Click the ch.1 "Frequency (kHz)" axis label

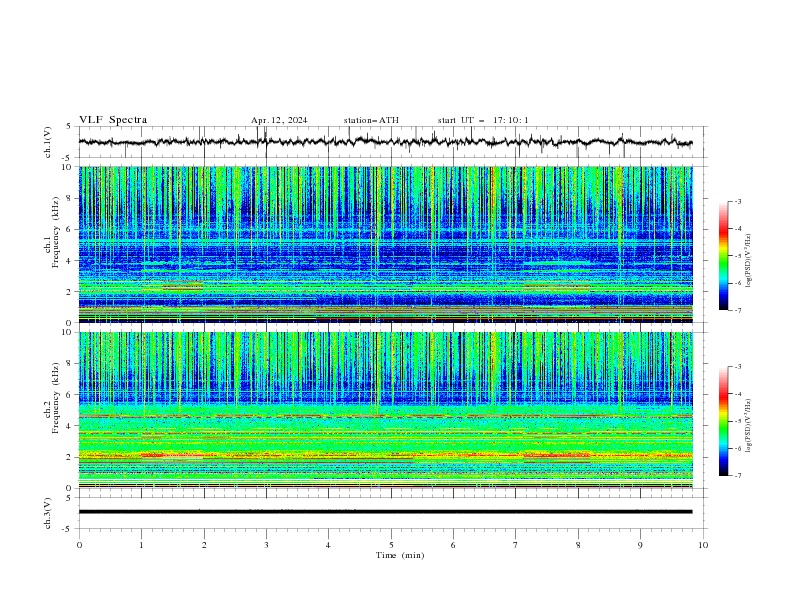coord(56,230)
